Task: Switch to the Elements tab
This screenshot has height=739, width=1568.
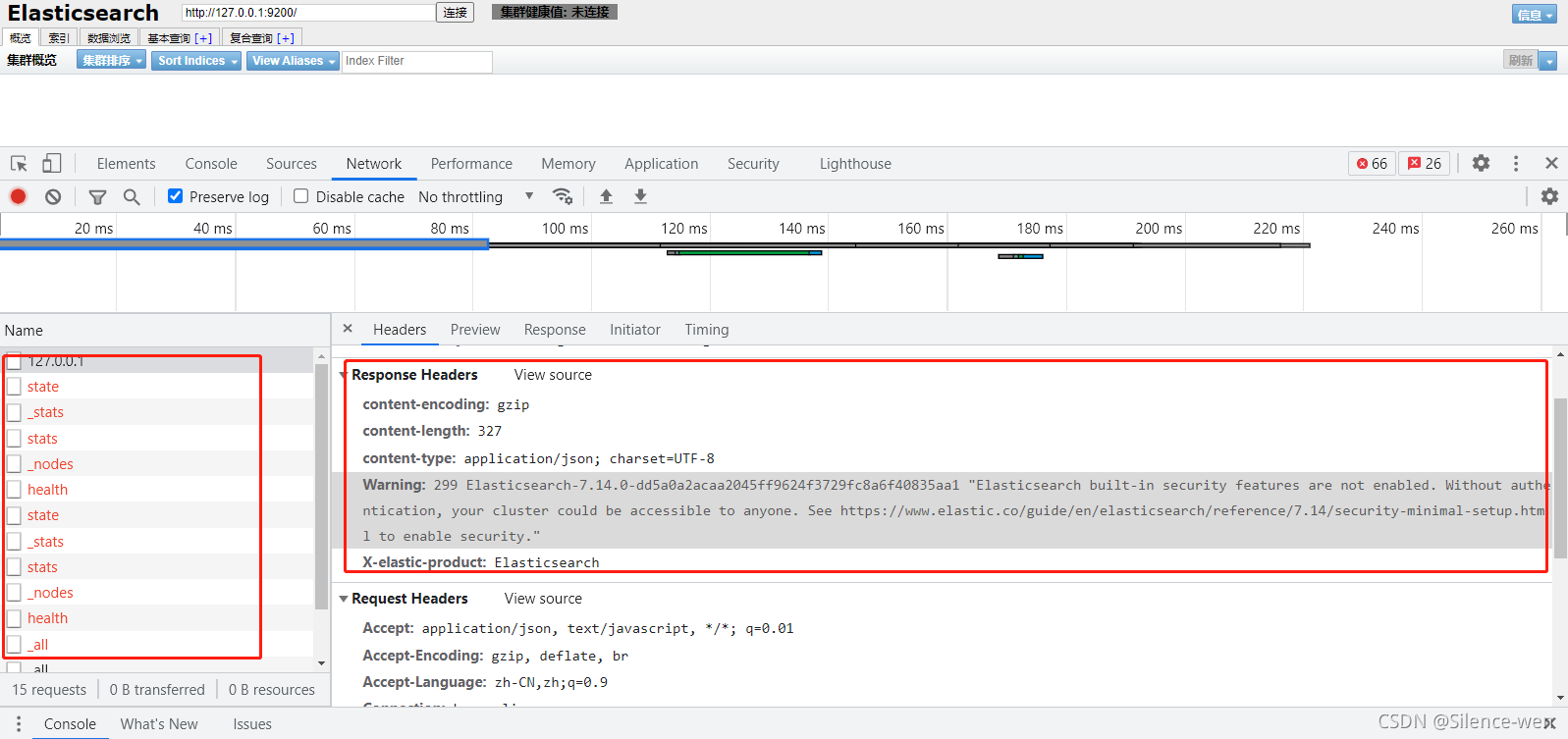Action: (126, 164)
